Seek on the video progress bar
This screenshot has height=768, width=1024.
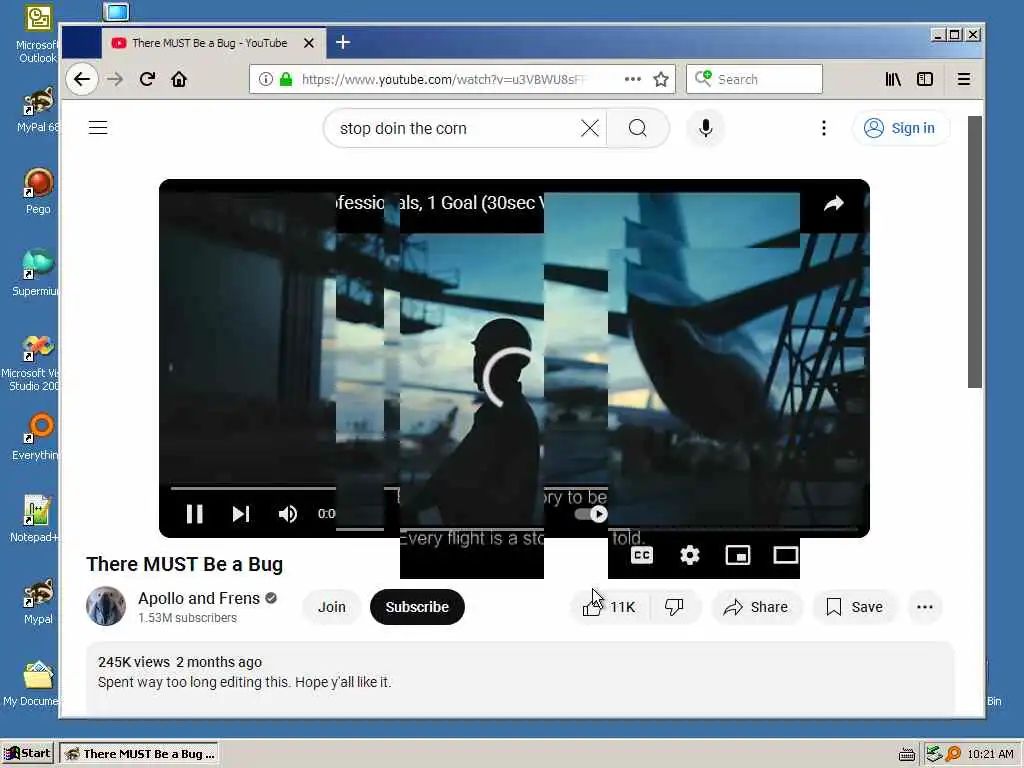pos(253,488)
